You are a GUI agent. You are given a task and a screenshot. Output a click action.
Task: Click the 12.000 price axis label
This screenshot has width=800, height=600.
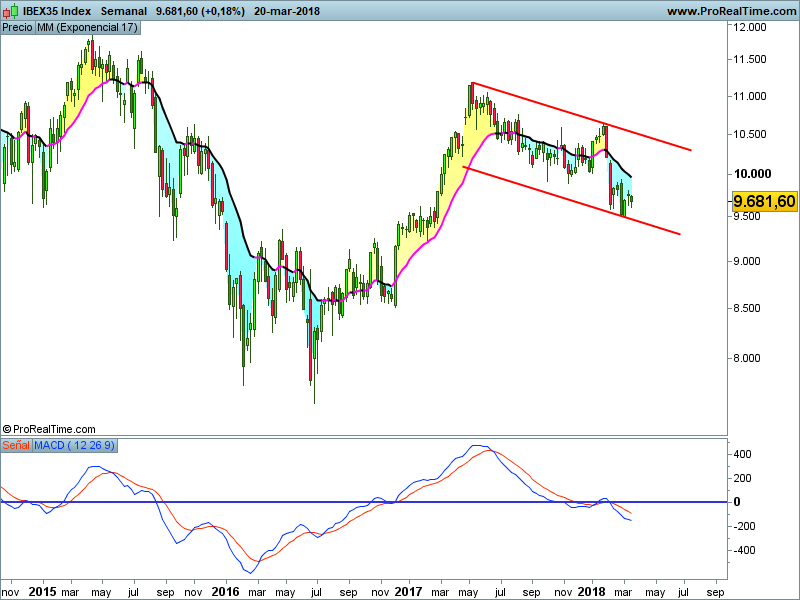tap(750, 28)
